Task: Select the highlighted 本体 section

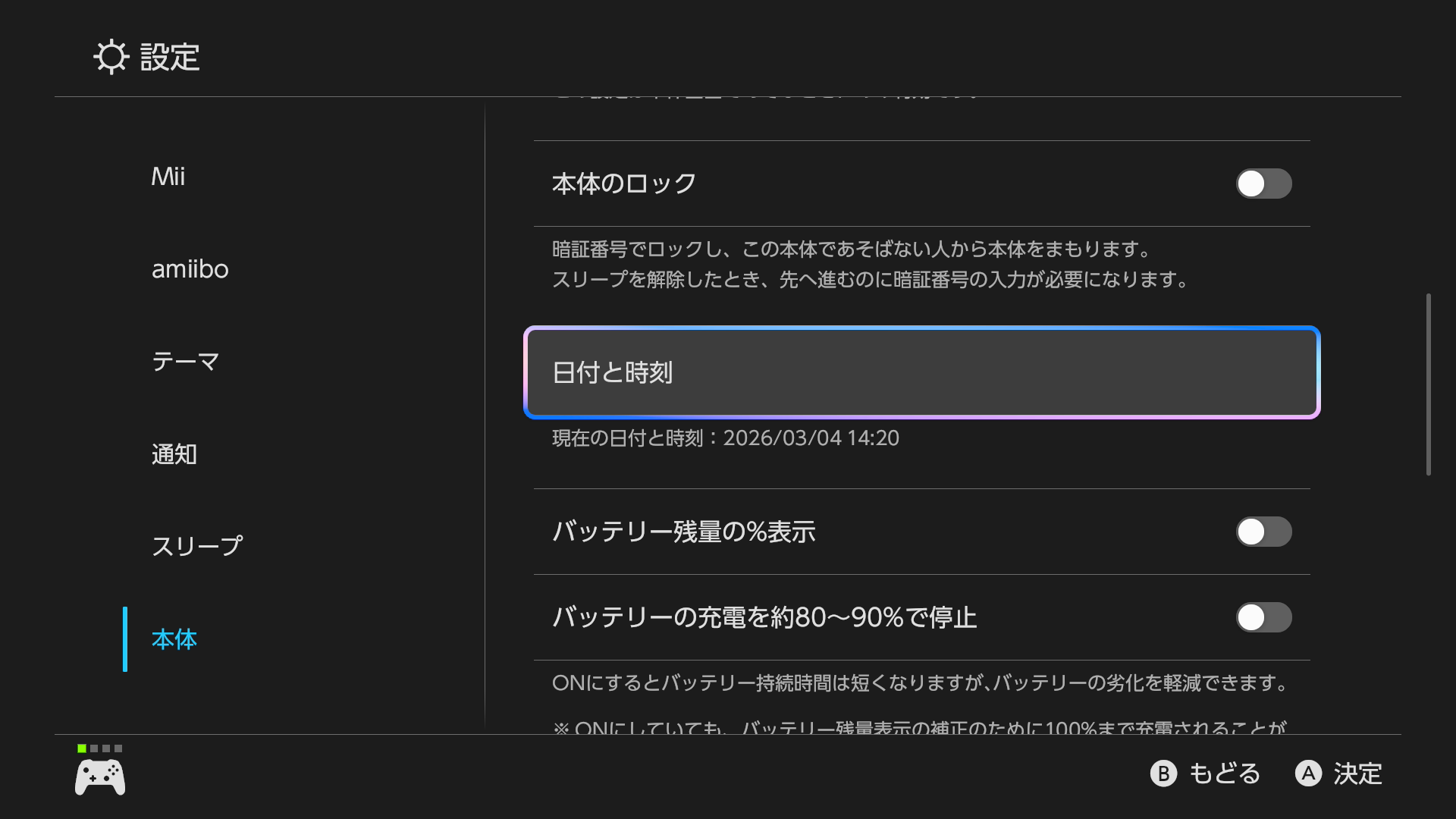Action: tap(173, 640)
